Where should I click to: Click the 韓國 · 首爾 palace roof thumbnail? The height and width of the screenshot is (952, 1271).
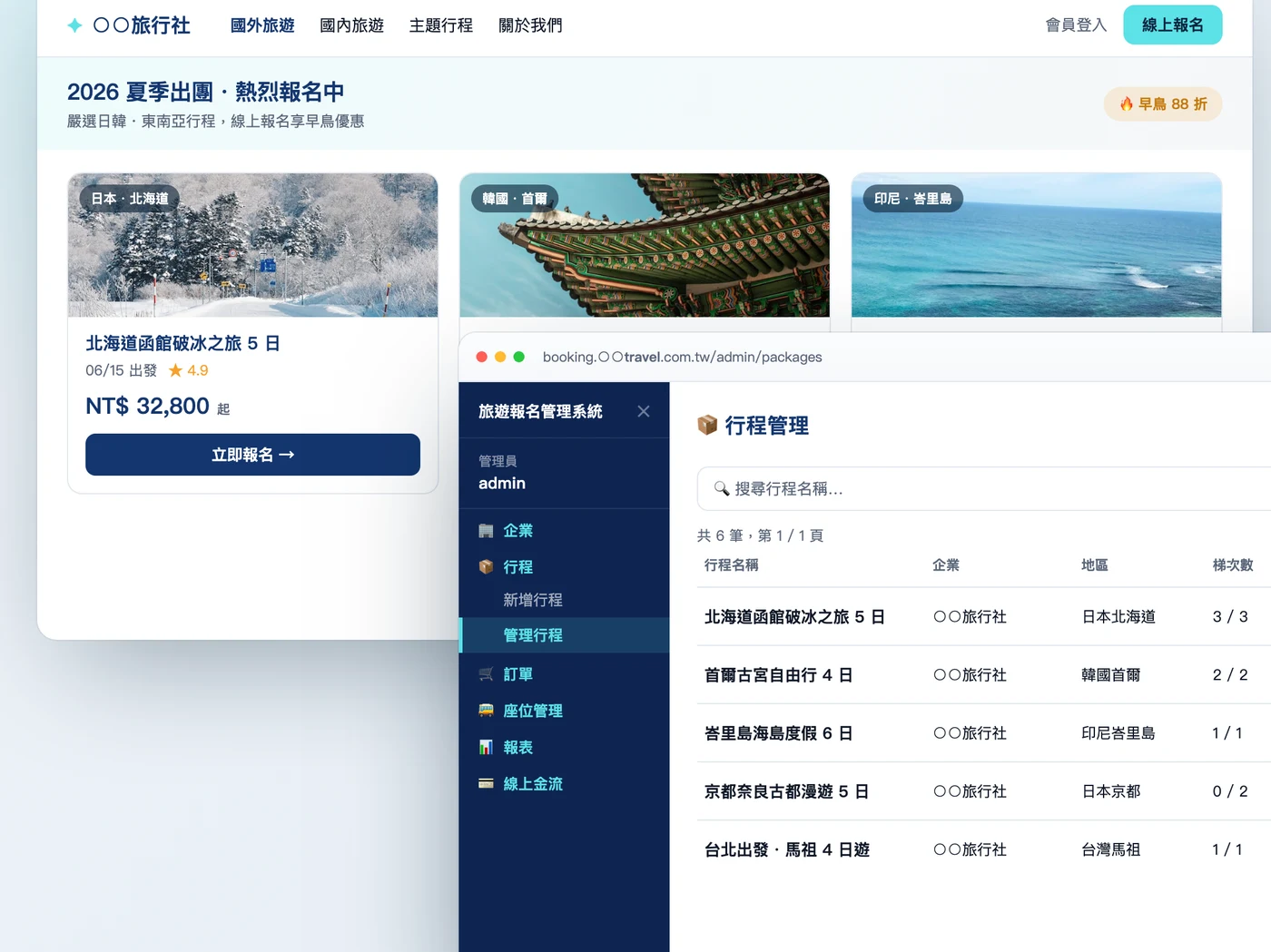tap(645, 245)
